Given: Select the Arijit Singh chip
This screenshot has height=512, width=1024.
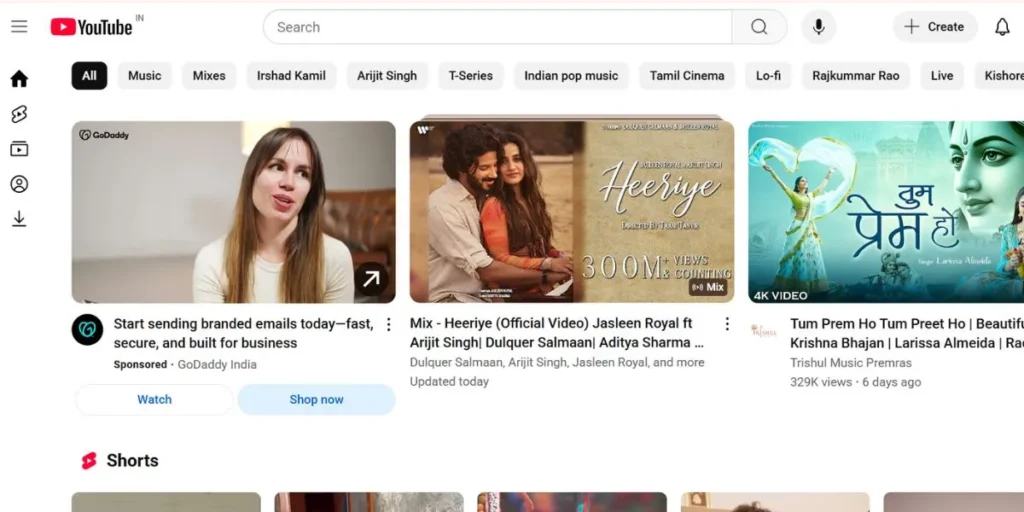Looking at the screenshot, I should 387,76.
